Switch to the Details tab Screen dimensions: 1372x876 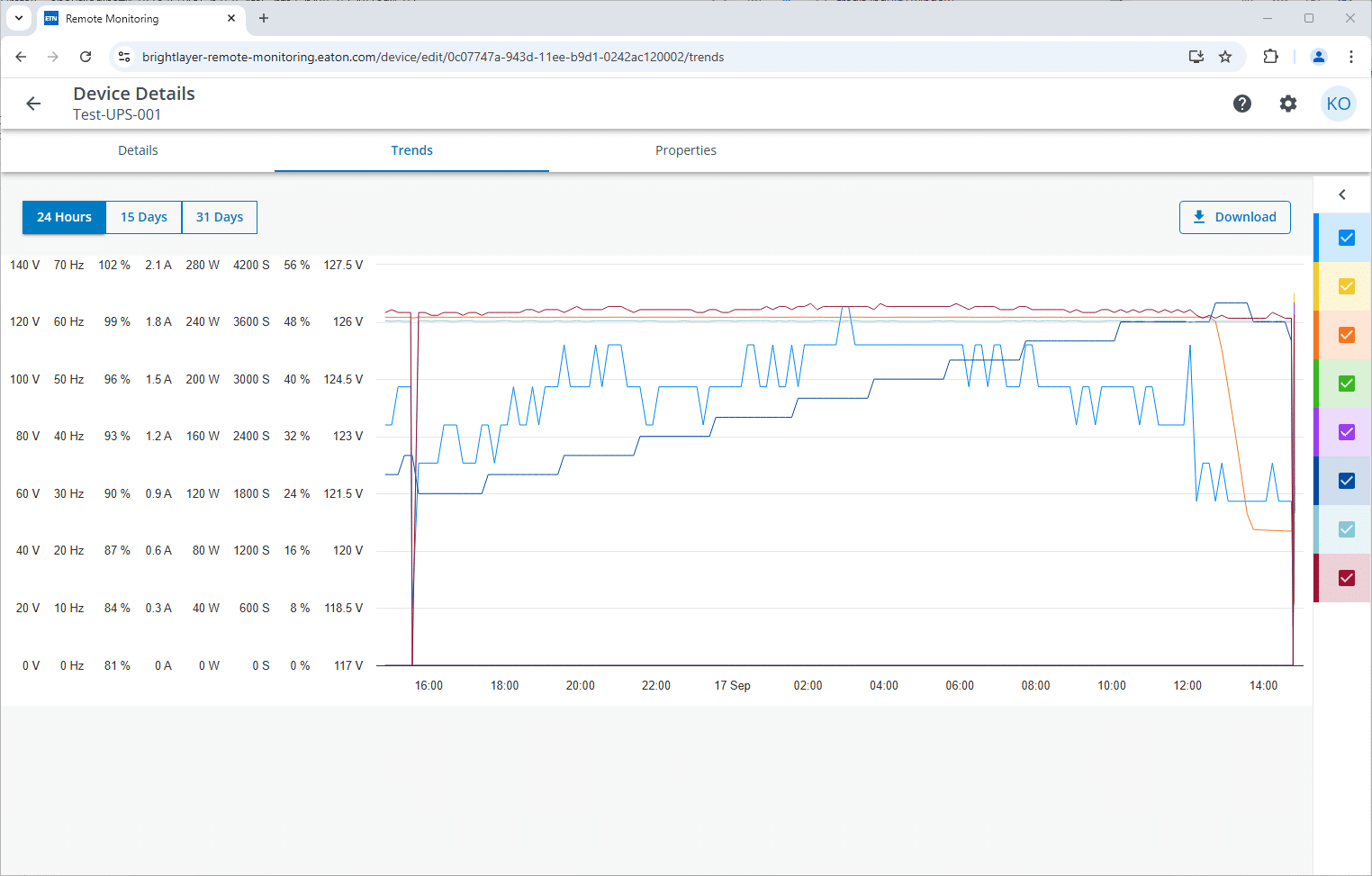coord(138,150)
